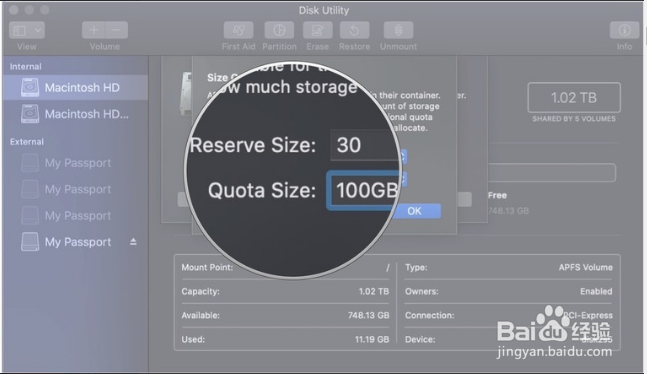The image size is (647, 374).
Task: Click the External section header
Action: click(26, 142)
